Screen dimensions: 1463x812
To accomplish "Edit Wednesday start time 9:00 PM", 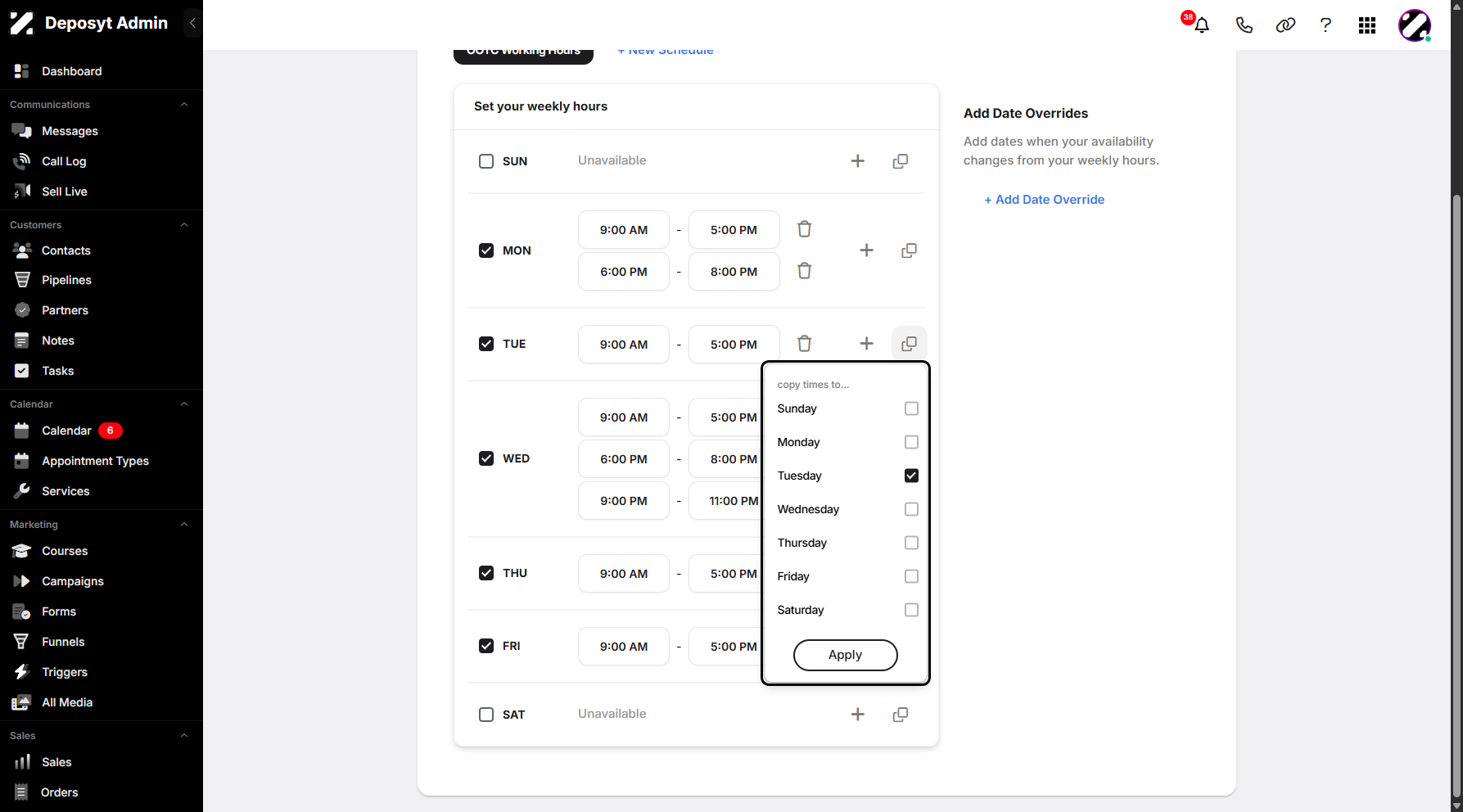I will (x=624, y=501).
